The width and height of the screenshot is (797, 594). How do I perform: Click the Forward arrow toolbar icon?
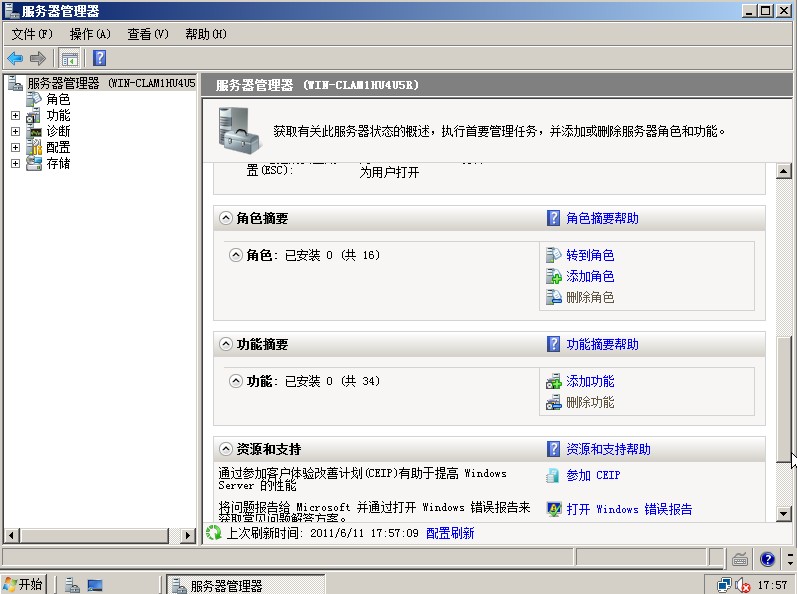point(38,58)
